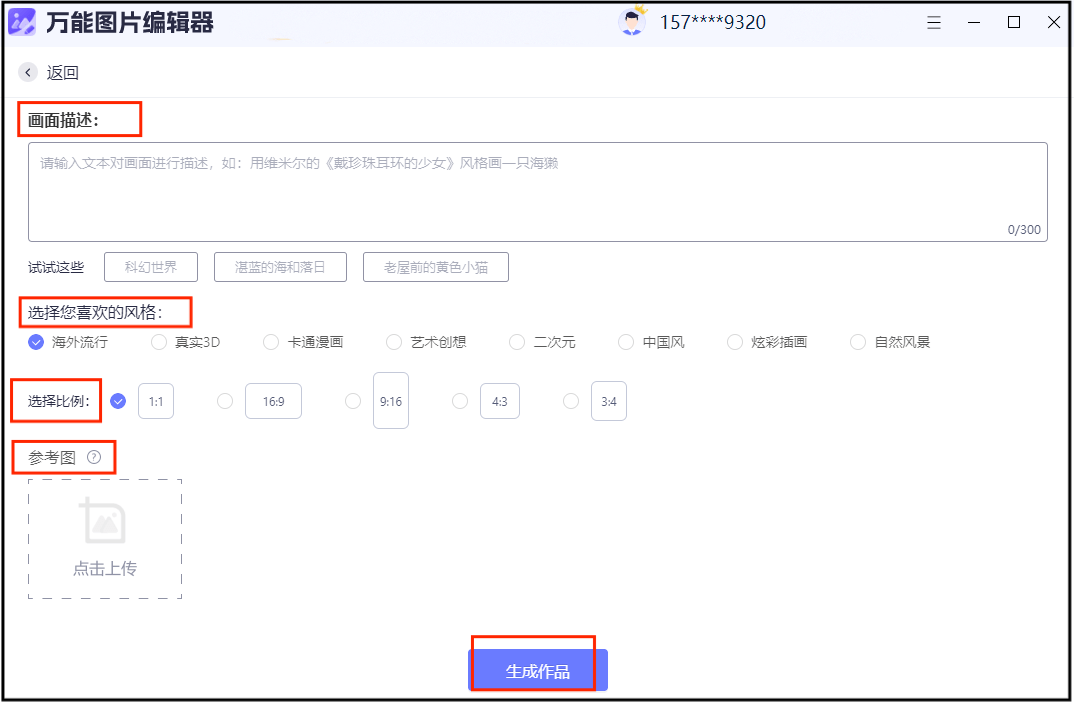The width and height of the screenshot is (1074, 709).
Task: Select the 二次元 style option
Action: coord(517,342)
